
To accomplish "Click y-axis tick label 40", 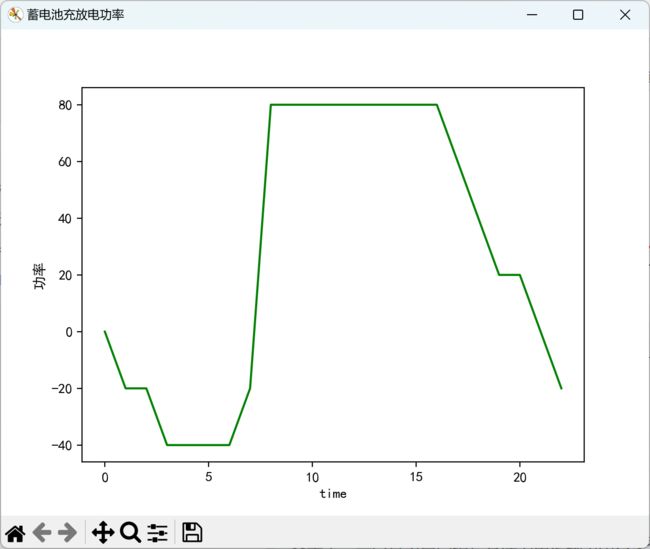I will (65, 219).
